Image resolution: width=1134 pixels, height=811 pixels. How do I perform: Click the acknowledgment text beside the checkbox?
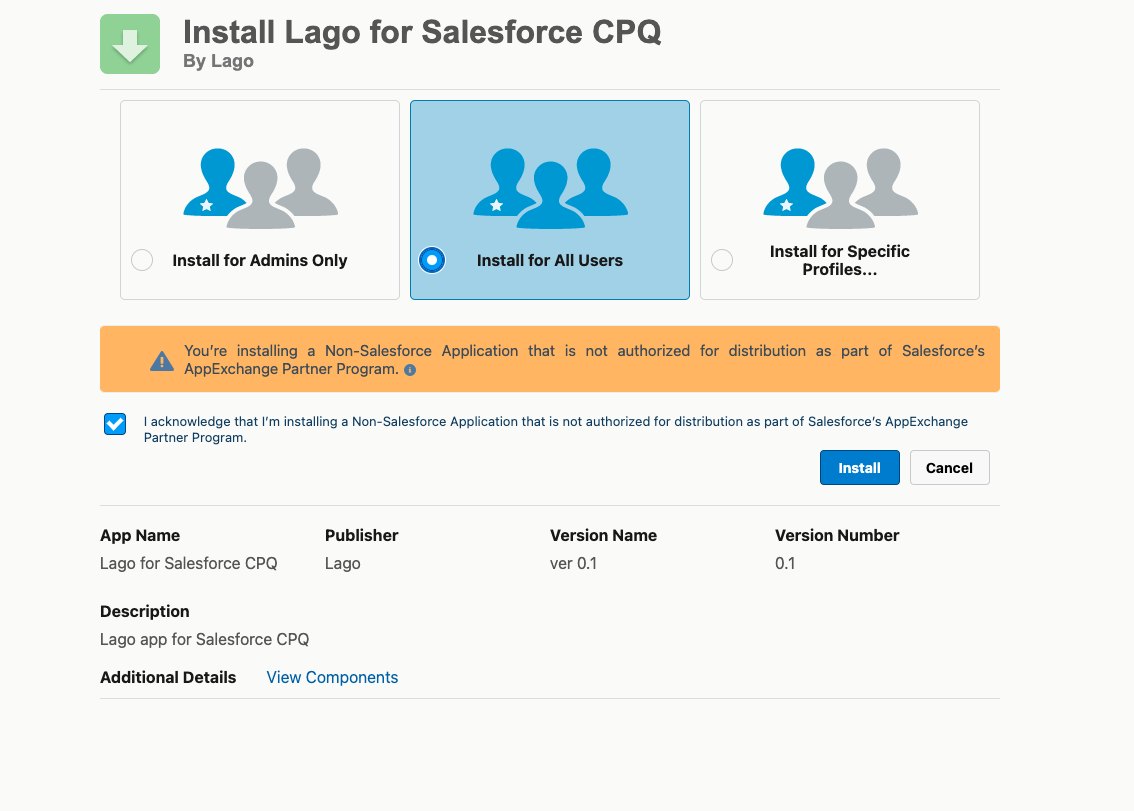coord(555,429)
